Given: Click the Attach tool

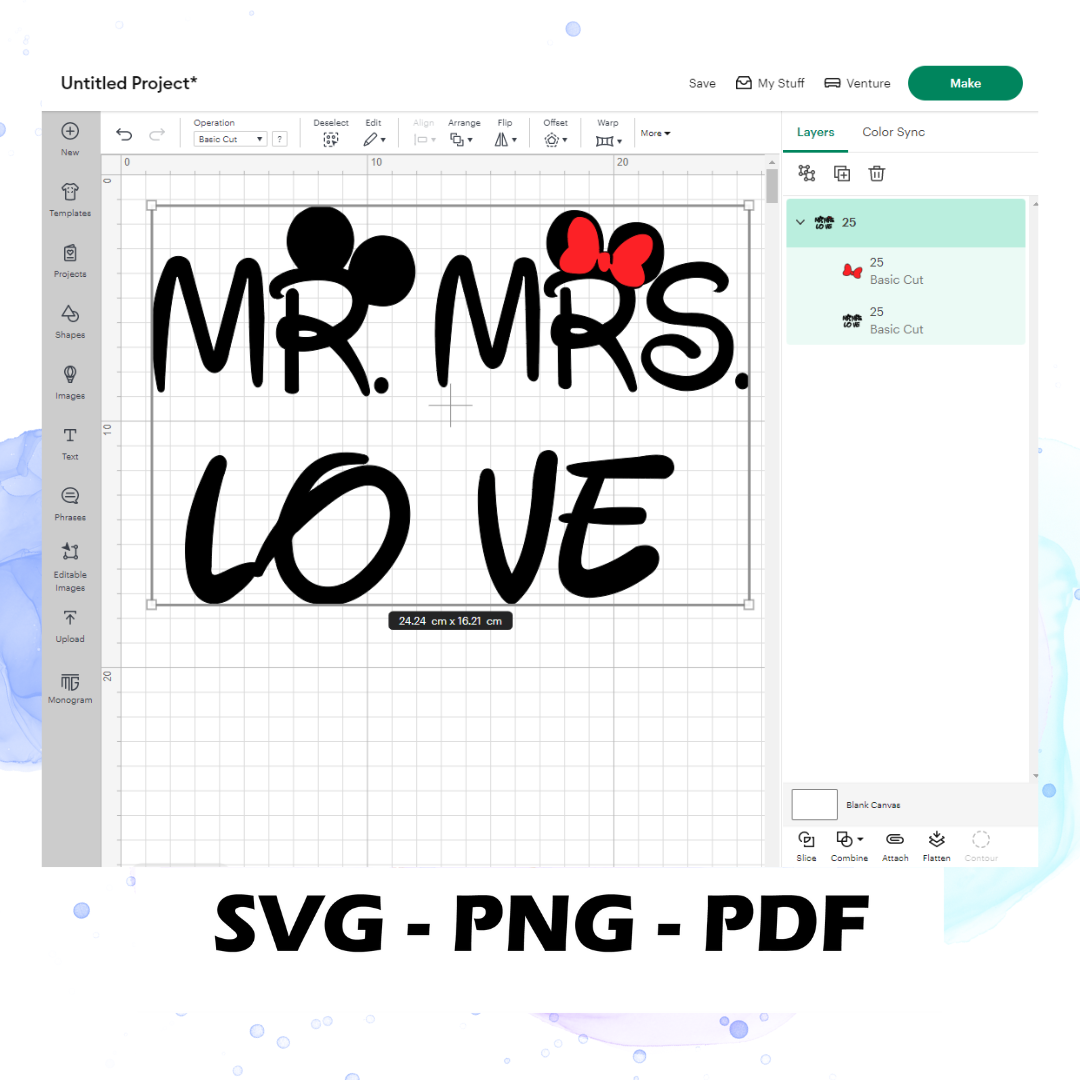Looking at the screenshot, I should click(x=895, y=846).
